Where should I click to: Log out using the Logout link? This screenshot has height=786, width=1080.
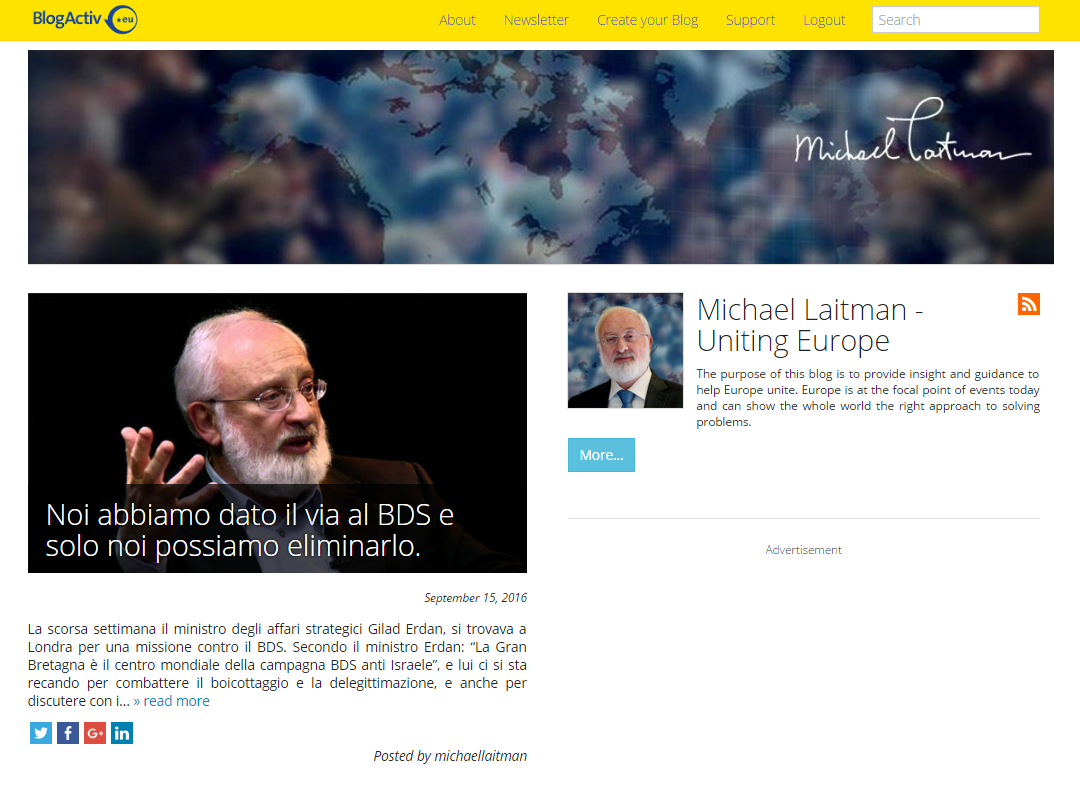click(824, 20)
